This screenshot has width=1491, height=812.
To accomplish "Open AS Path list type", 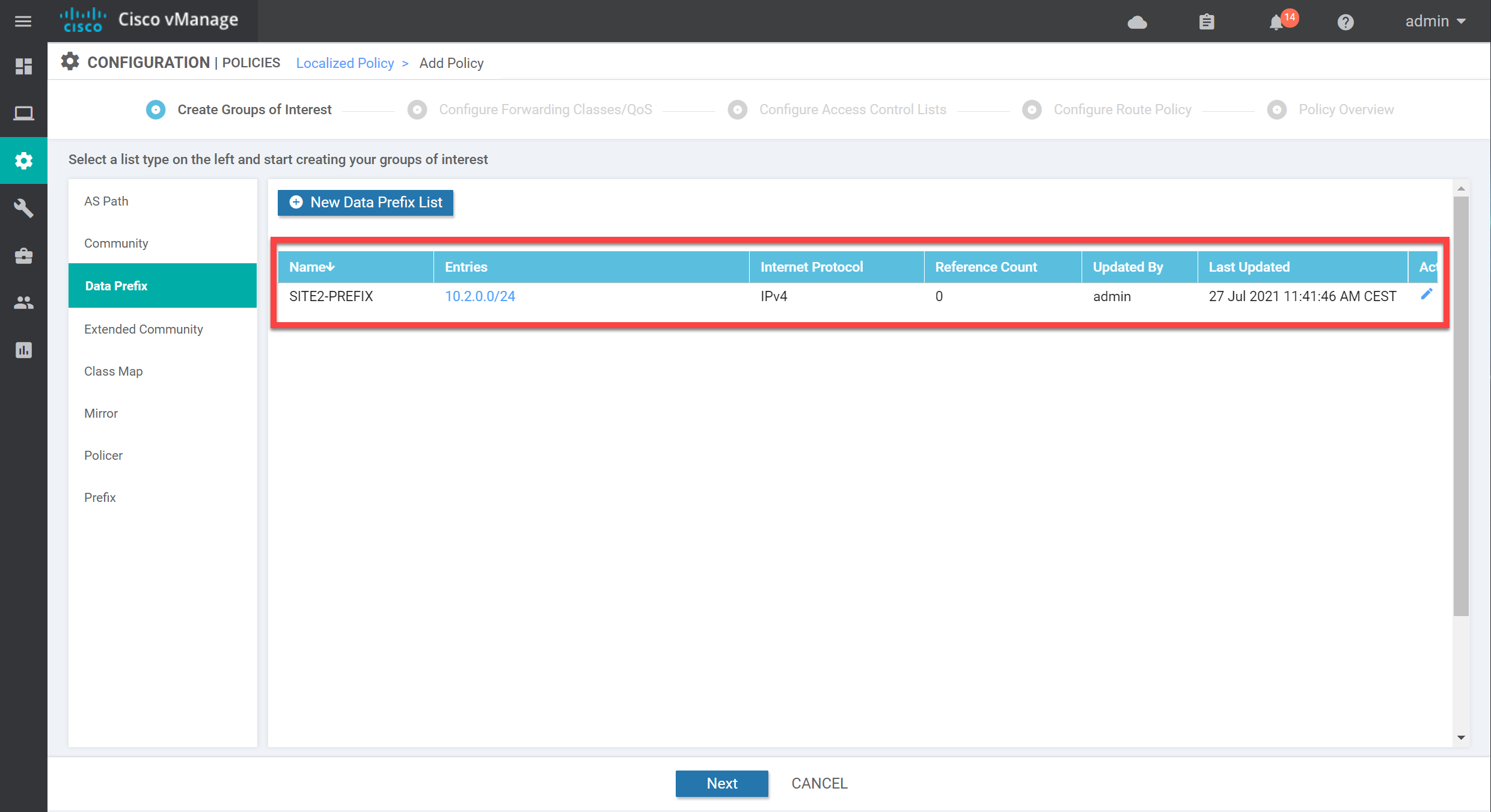I will [x=106, y=201].
